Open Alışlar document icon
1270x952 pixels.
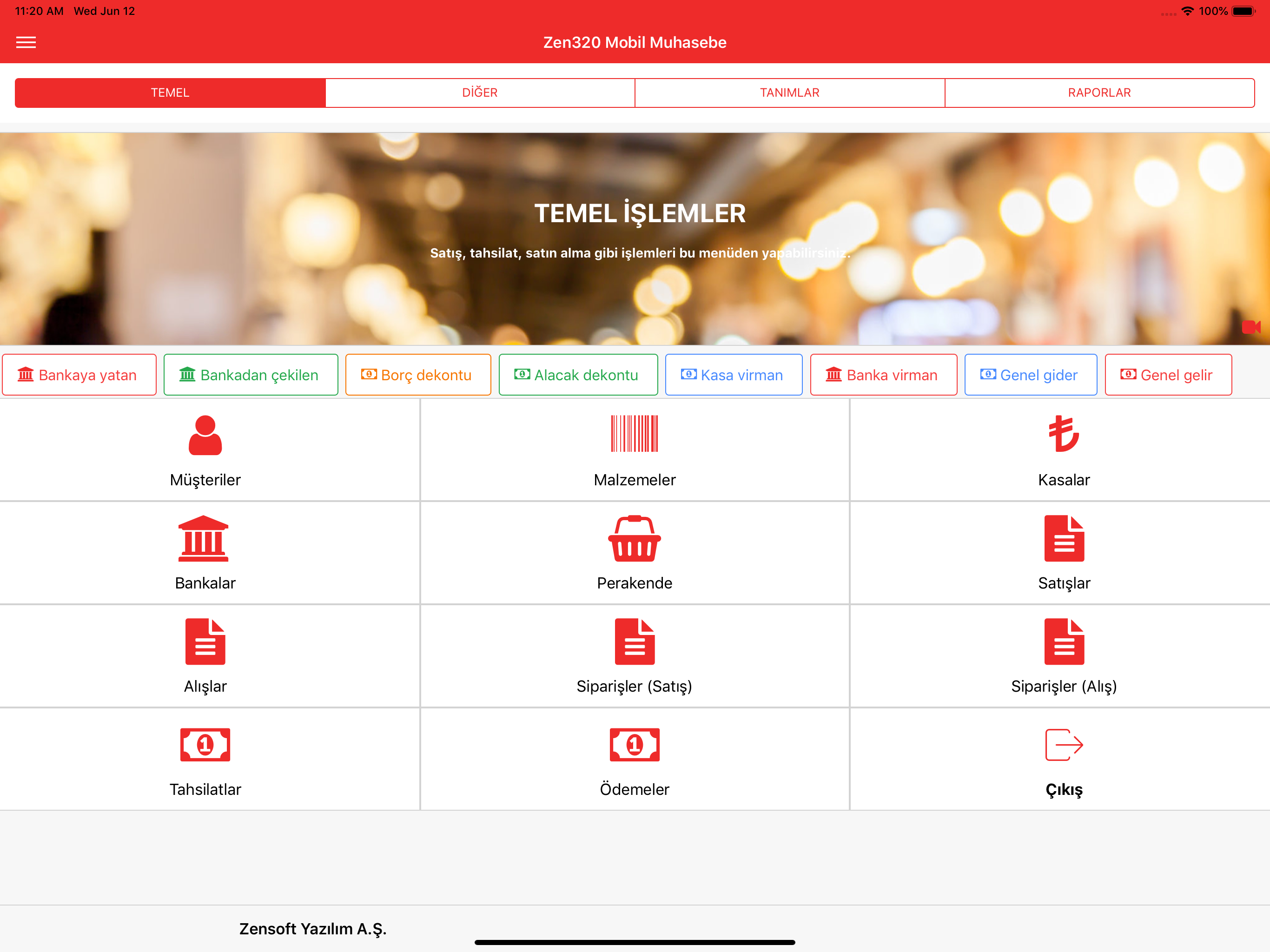point(205,641)
